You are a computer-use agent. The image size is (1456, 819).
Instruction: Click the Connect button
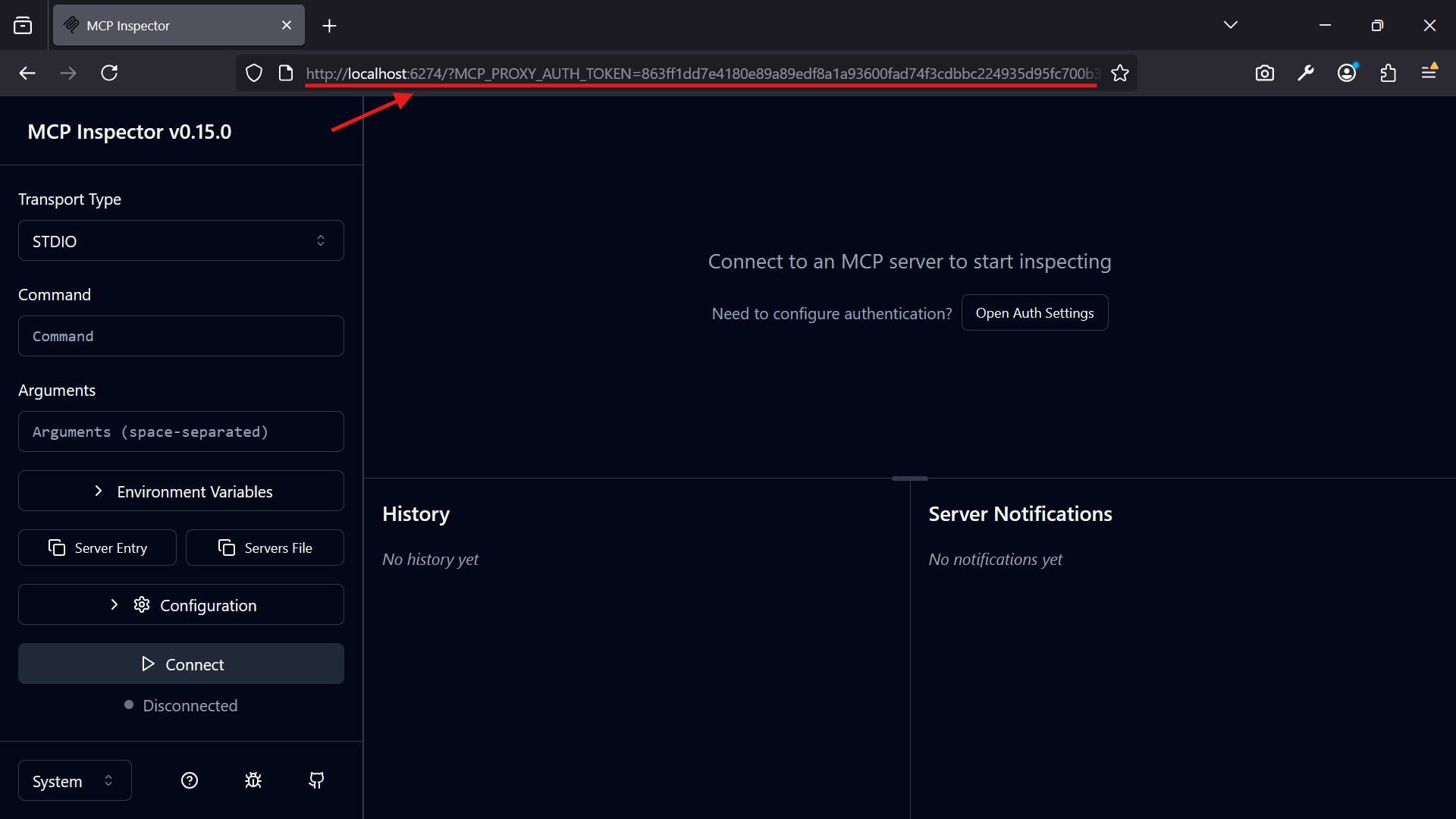coord(181,664)
